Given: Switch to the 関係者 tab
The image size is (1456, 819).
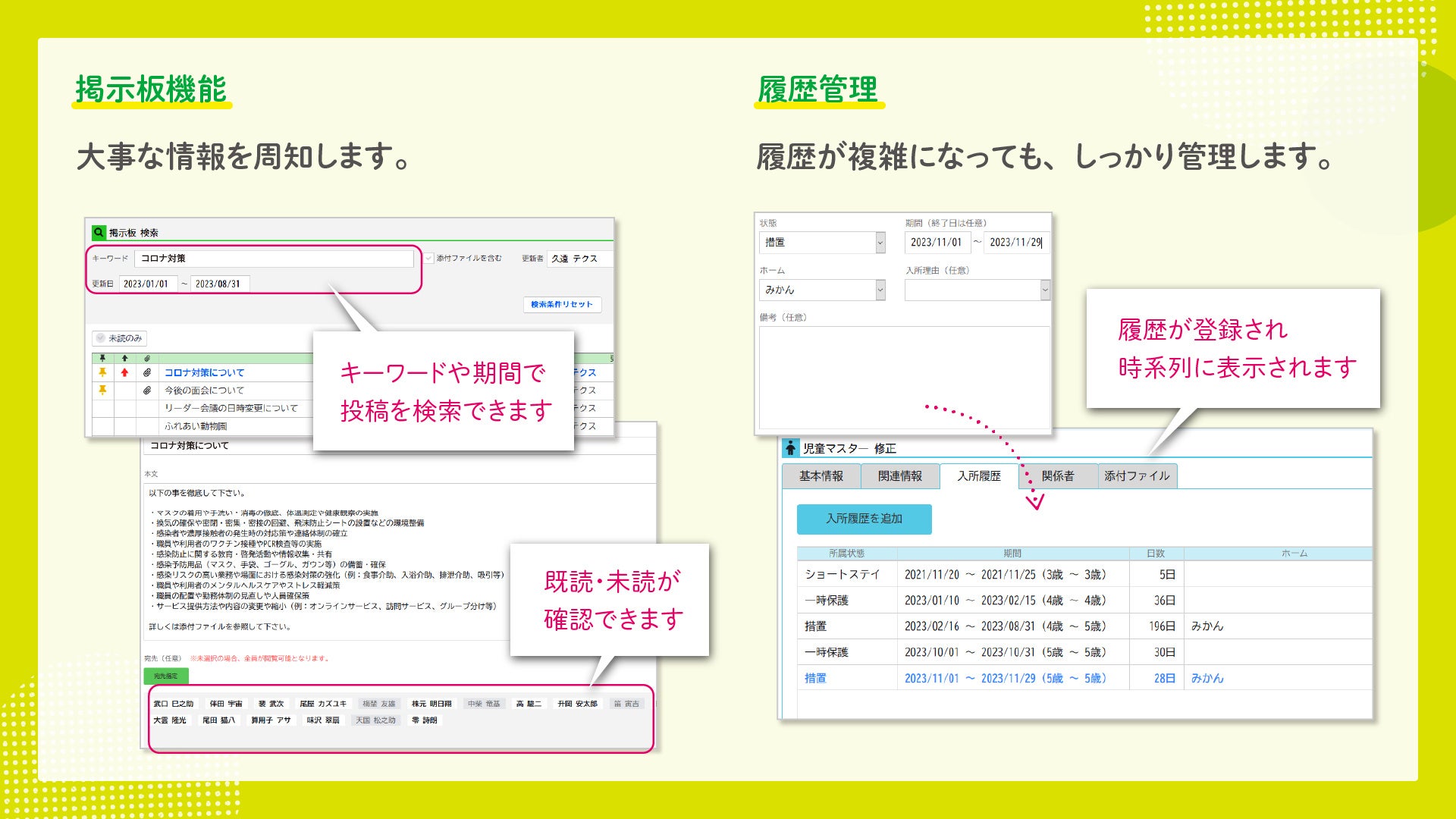Looking at the screenshot, I should [1057, 476].
